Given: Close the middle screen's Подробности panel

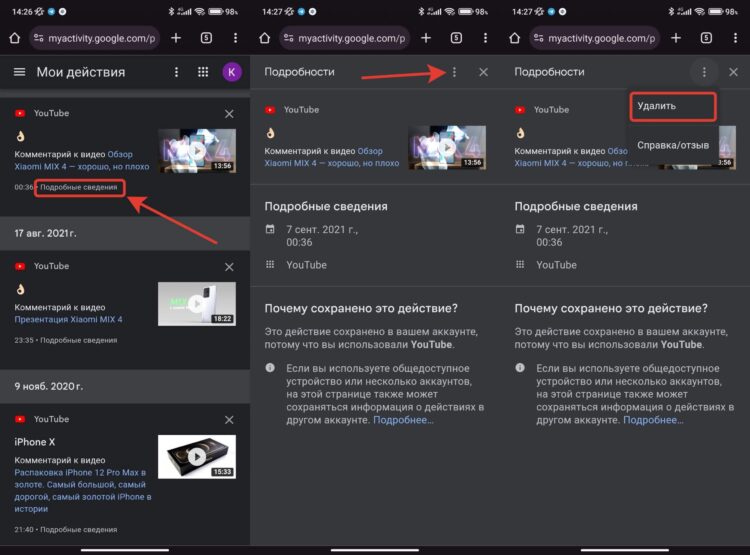Looking at the screenshot, I should coord(484,72).
